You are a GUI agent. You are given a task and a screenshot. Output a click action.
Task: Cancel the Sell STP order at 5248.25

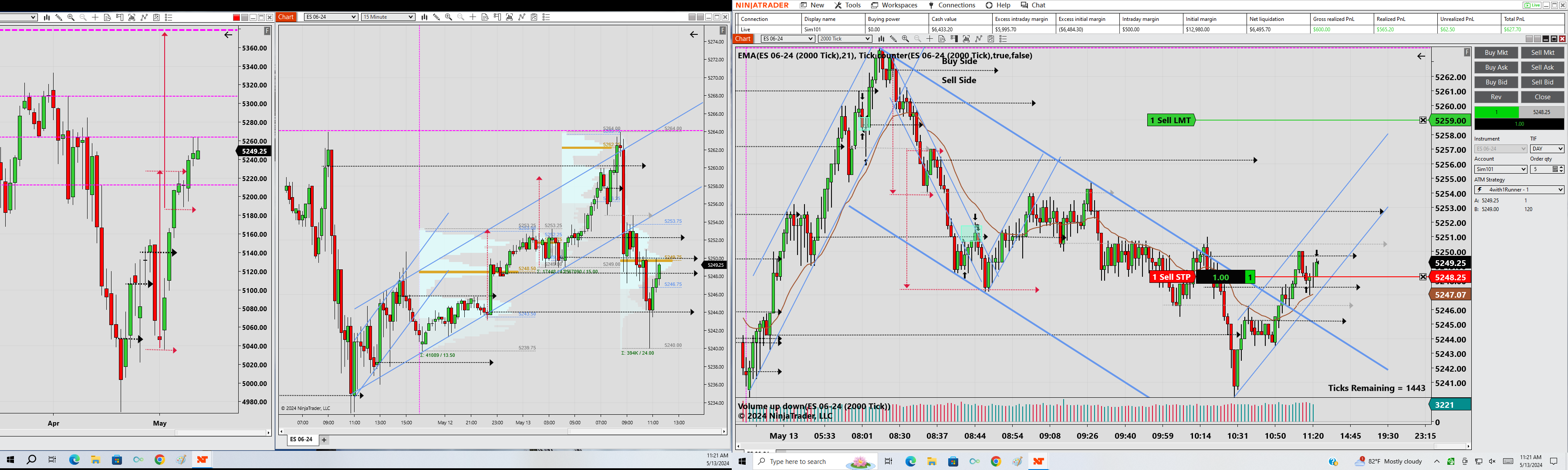pos(1423,277)
